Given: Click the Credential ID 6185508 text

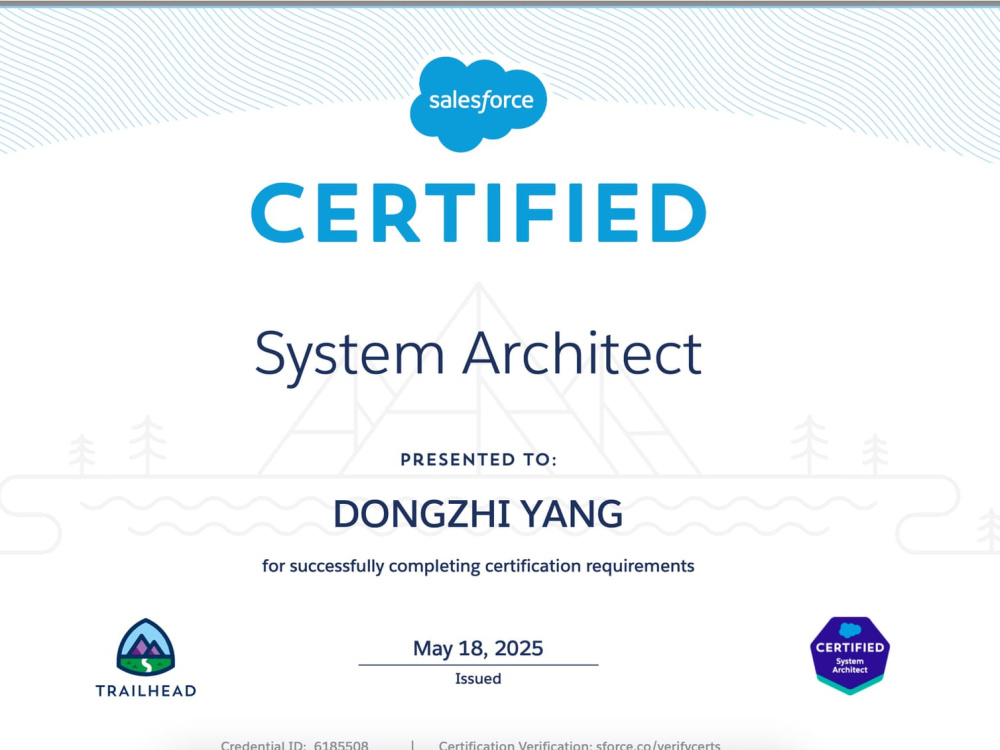Looking at the screenshot, I should click(295, 744).
